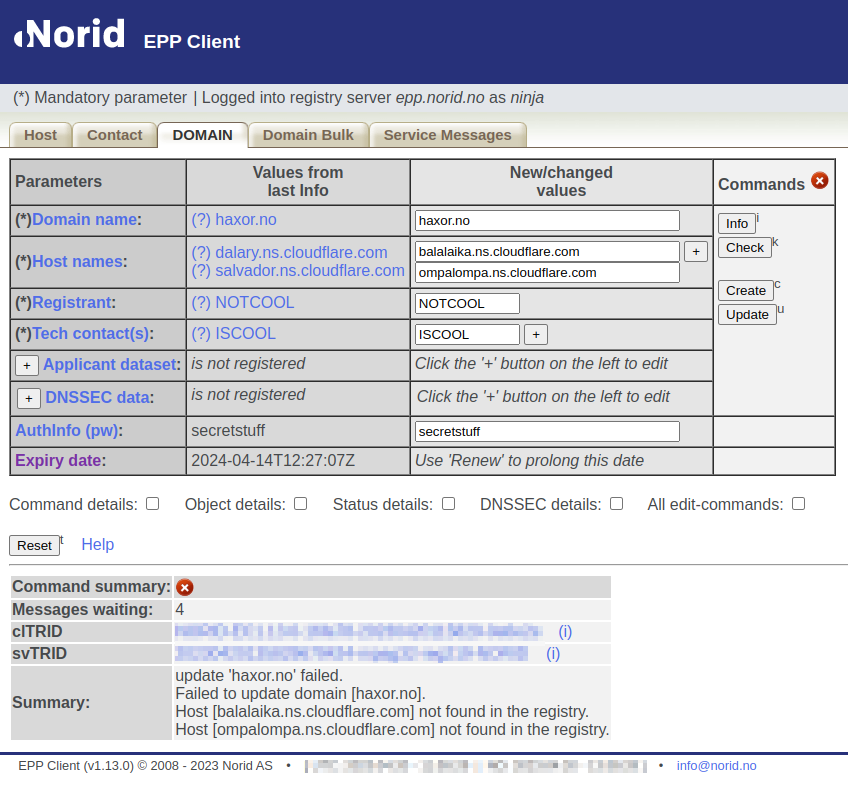The width and height of the screenshot is (848, 787).
Task: Click the red close icon beside Commands
Action: coord(819,181)
